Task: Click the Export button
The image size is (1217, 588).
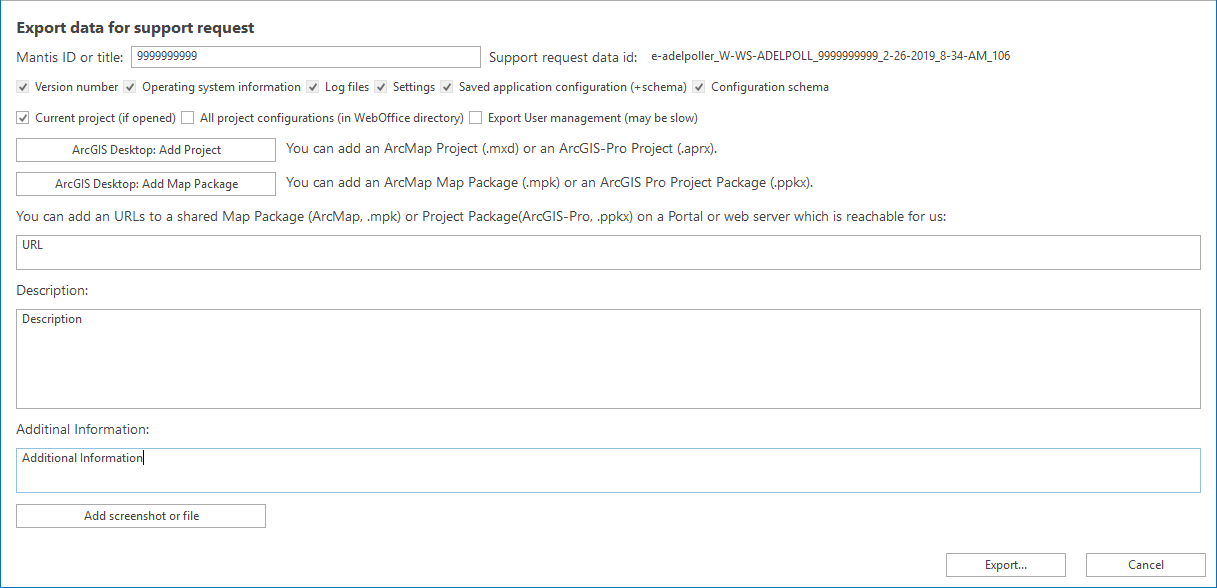Action: [1005, 564]
